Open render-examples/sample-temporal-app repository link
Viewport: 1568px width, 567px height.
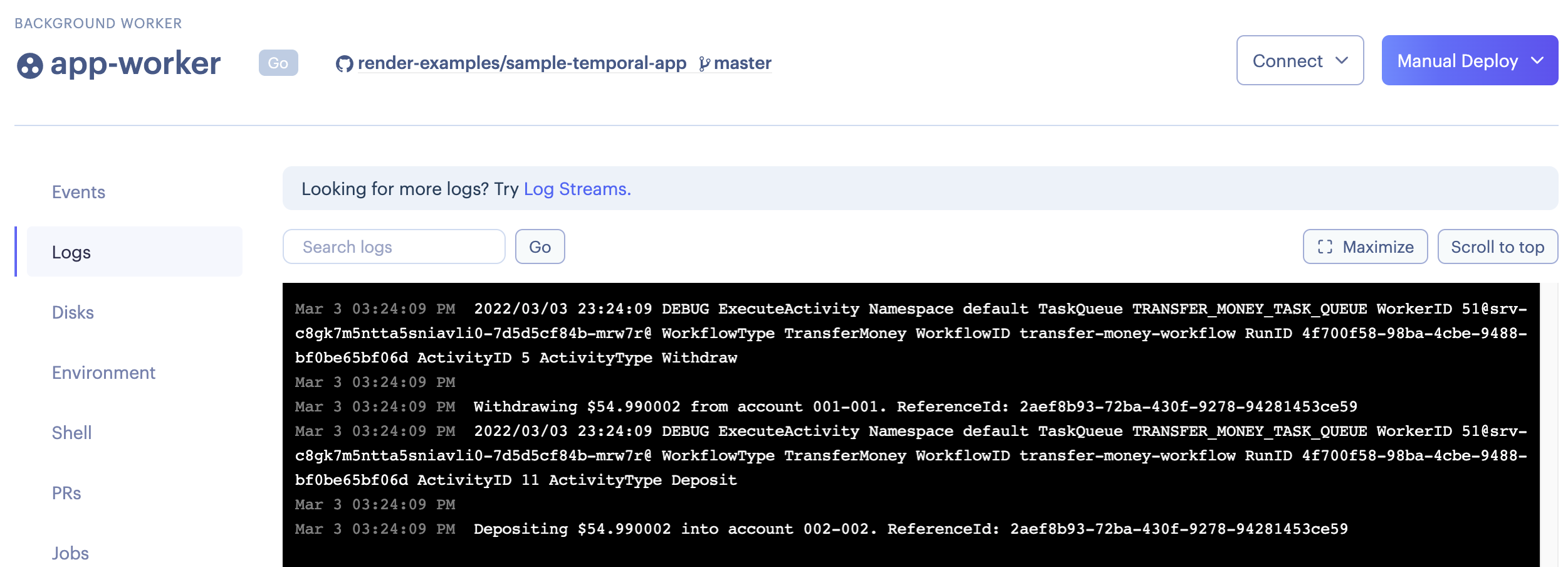[x=521, y=63]
